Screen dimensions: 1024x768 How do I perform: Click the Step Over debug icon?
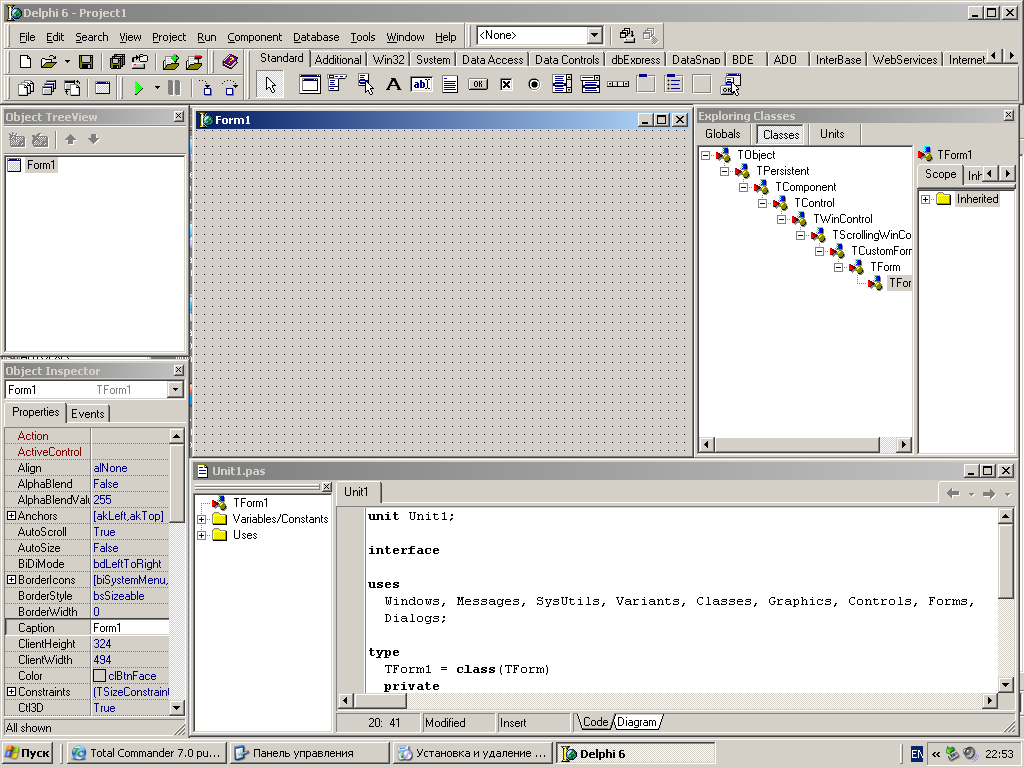(x=230, y=88)
